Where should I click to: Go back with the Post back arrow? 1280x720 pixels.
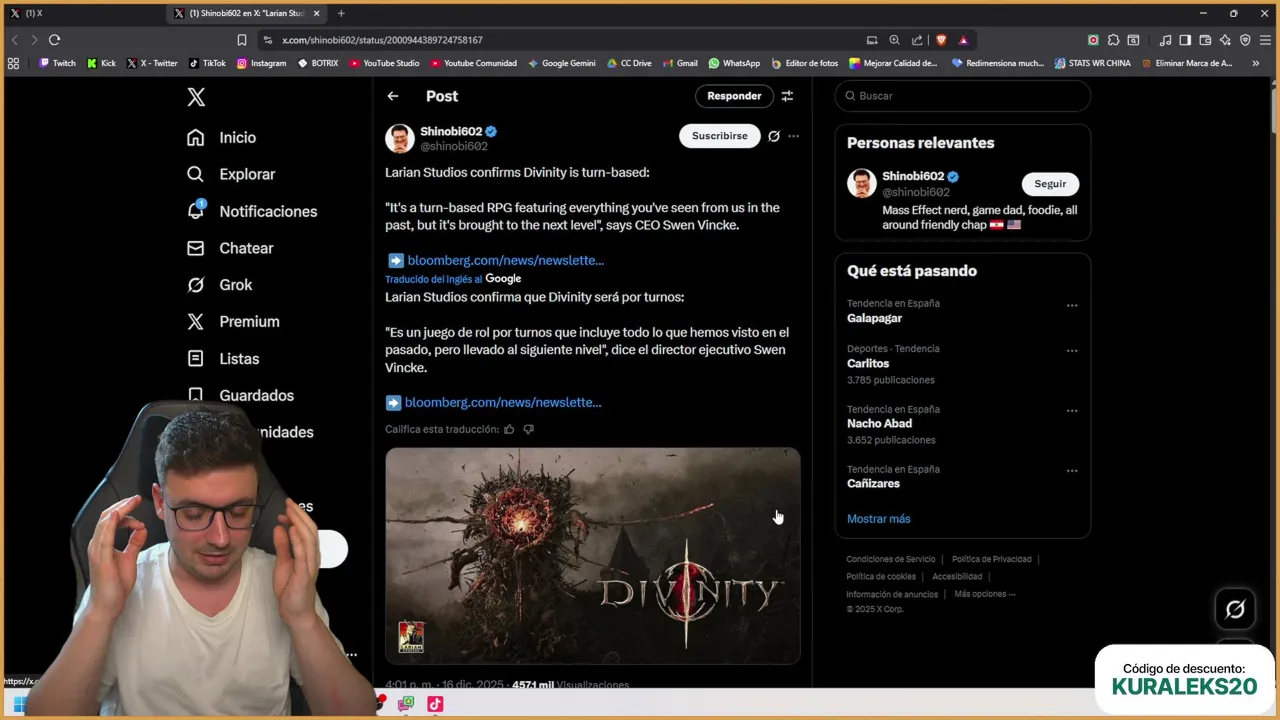[x=393, y=96]
